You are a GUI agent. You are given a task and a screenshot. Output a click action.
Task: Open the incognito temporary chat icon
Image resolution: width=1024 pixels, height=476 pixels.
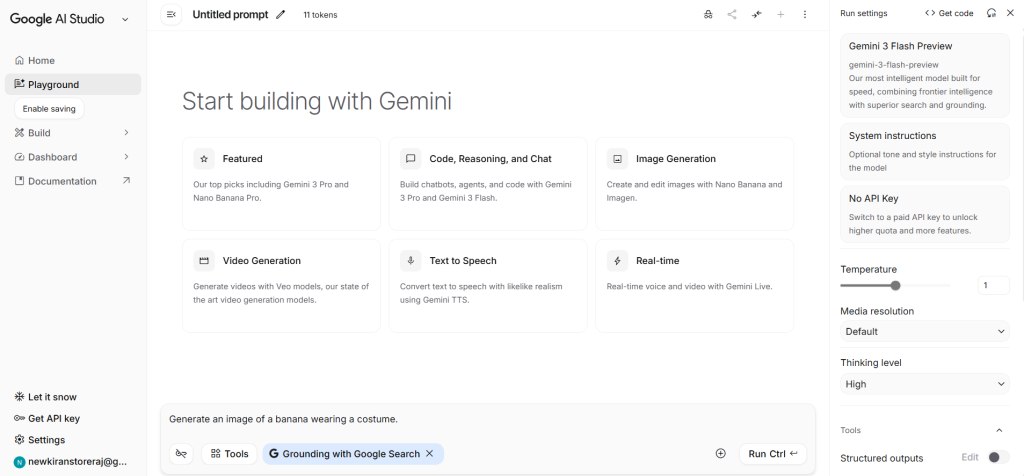pyautogui.click(x=708, y=15)
